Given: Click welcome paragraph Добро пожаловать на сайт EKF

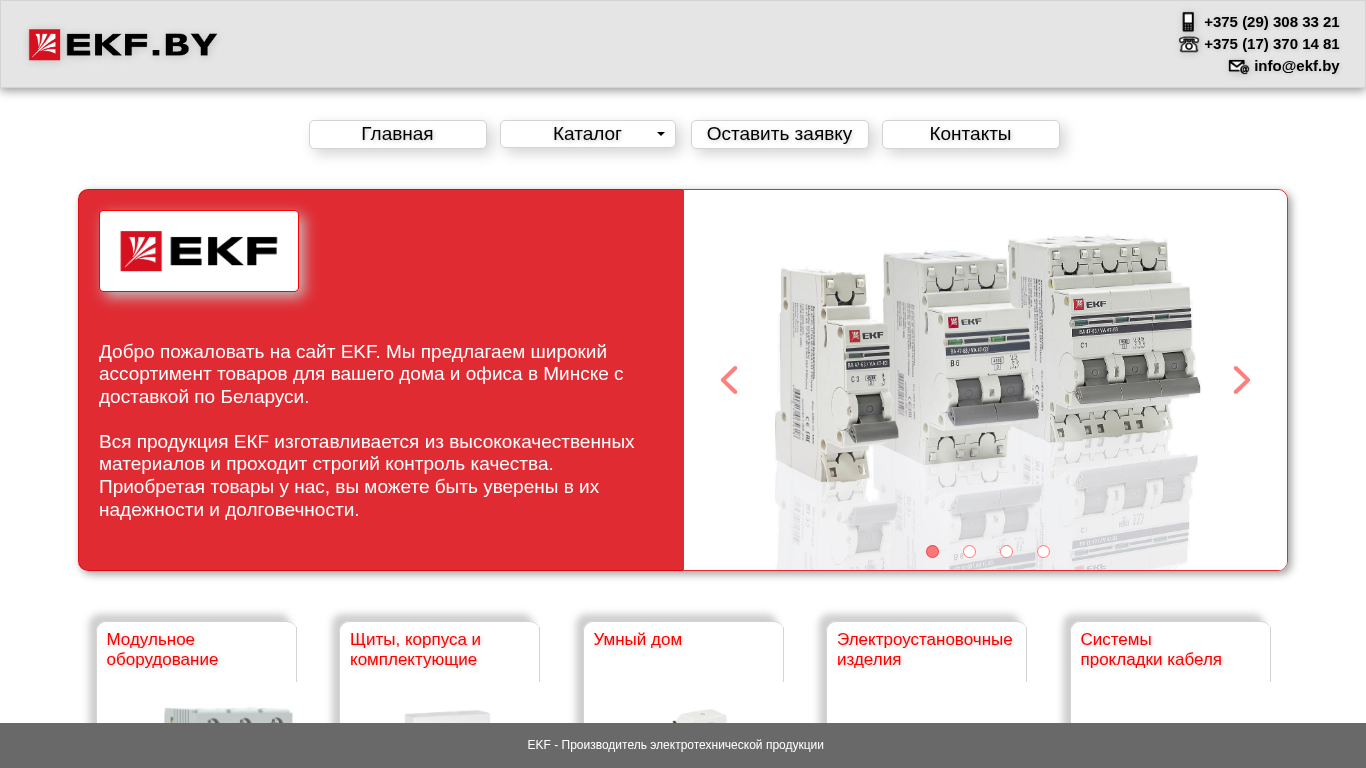Looking at the screenshot, I should point(361,374).
